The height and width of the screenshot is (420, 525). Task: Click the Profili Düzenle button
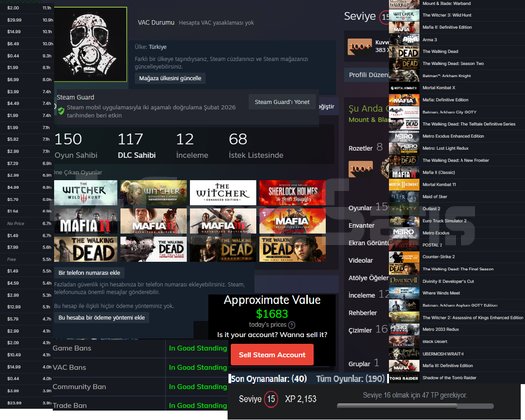point(368,75)
